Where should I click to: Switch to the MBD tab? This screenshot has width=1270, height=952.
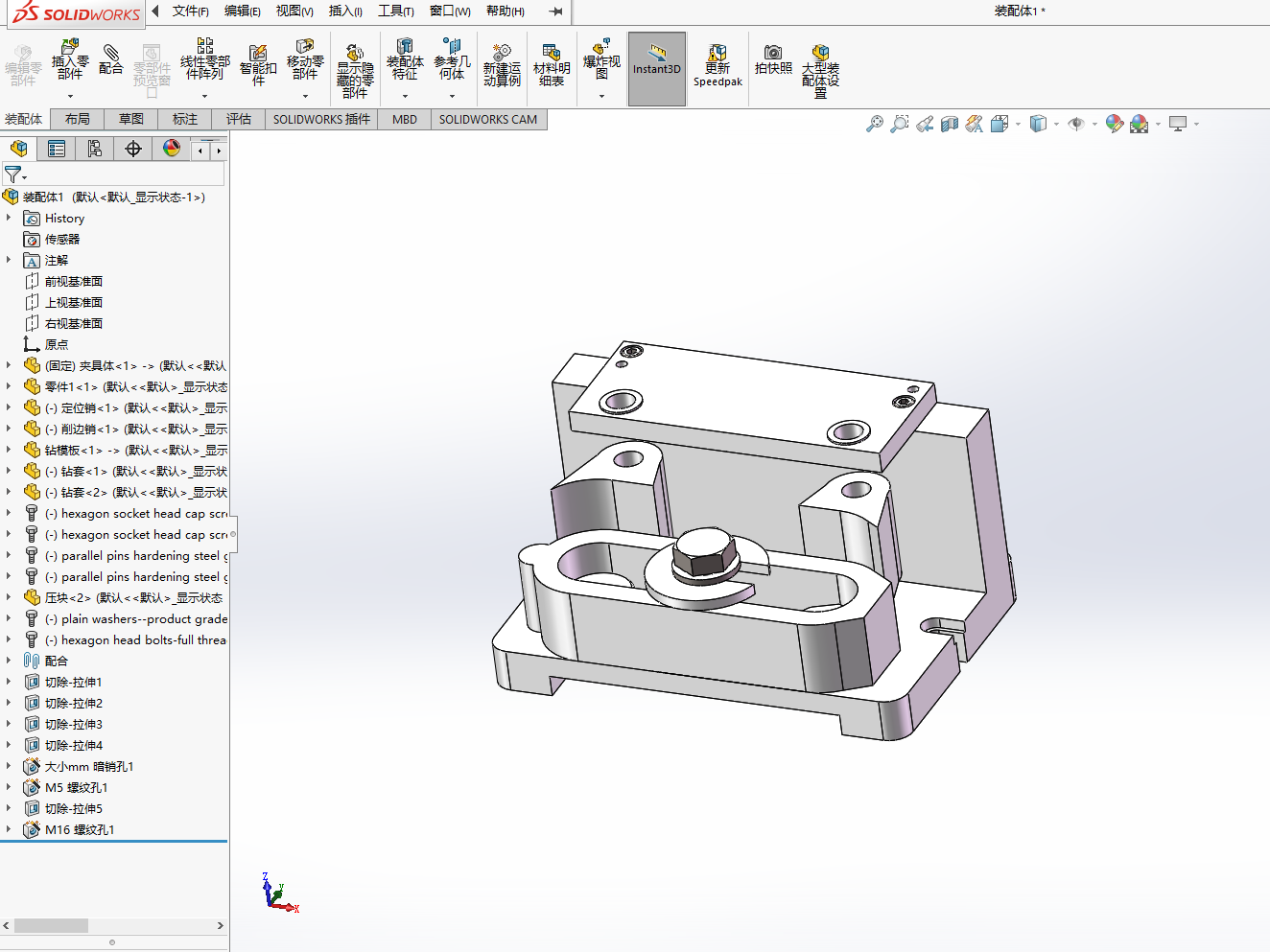coord(405,119)
